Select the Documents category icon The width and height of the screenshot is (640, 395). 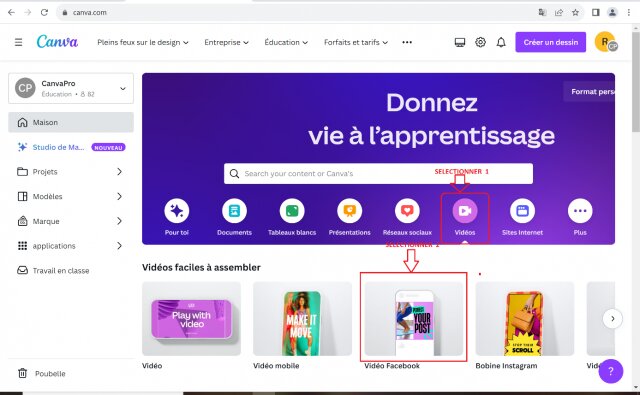coord(234,211)
